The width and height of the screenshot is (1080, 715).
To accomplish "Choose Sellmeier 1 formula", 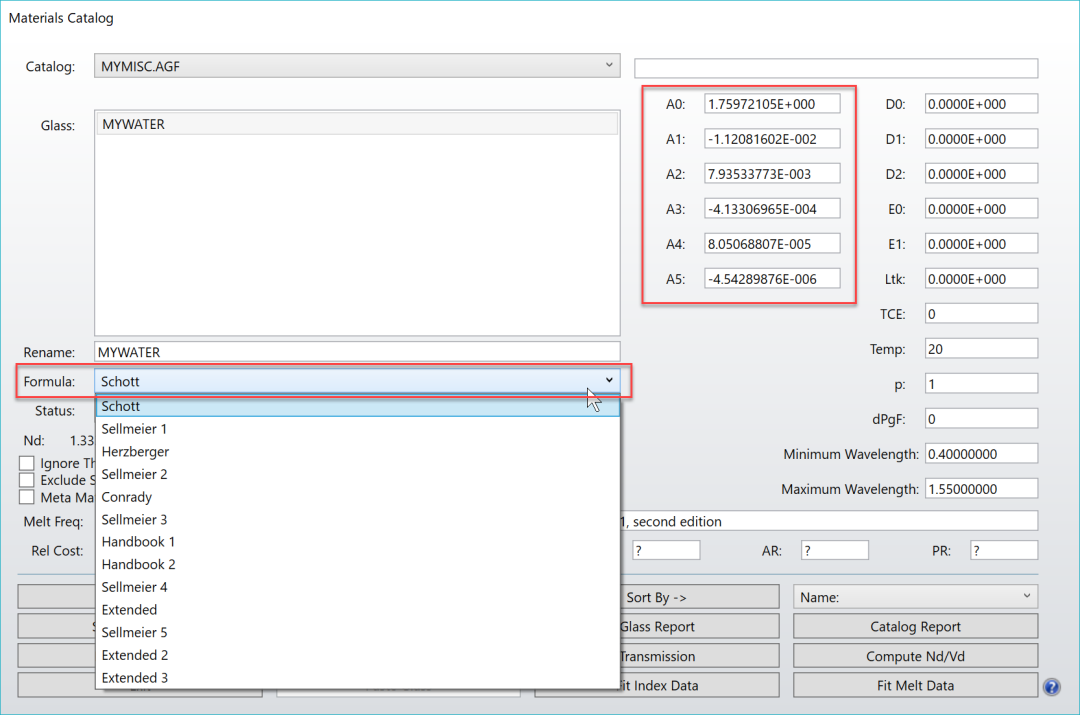I will 357,429.
